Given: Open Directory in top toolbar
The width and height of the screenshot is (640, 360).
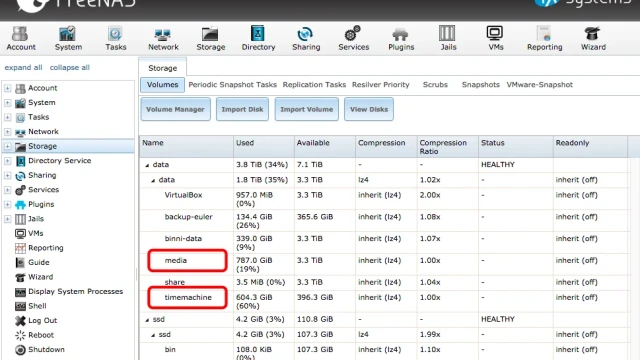Looking at the screenshot, I should coord(258,38).
